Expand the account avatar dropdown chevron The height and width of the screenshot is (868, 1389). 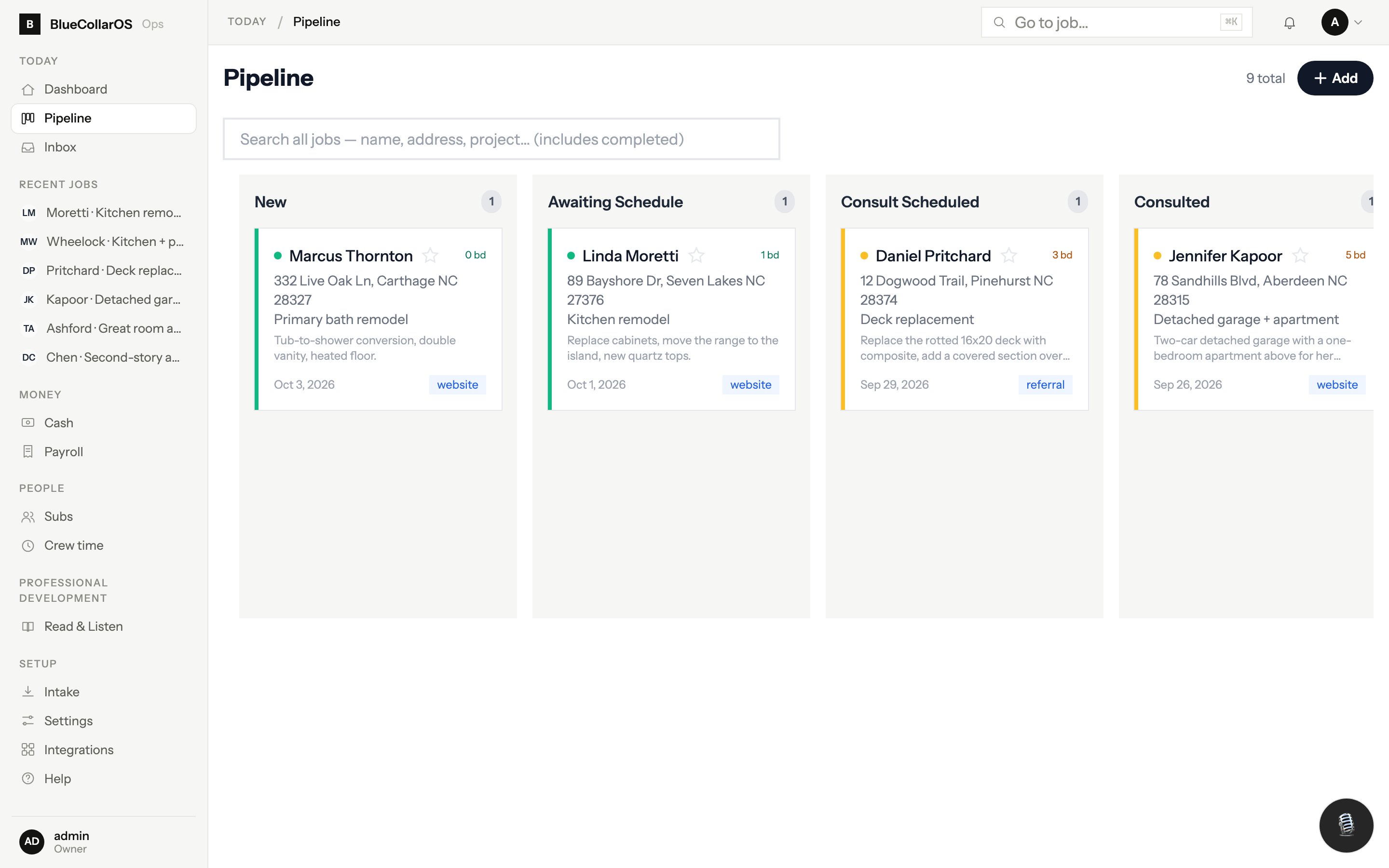(x=1358, y=22)
